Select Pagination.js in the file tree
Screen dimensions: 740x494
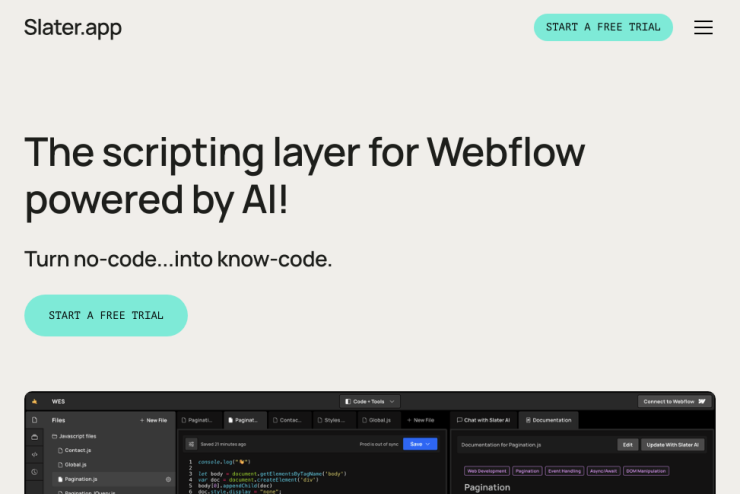coord(77,479)
